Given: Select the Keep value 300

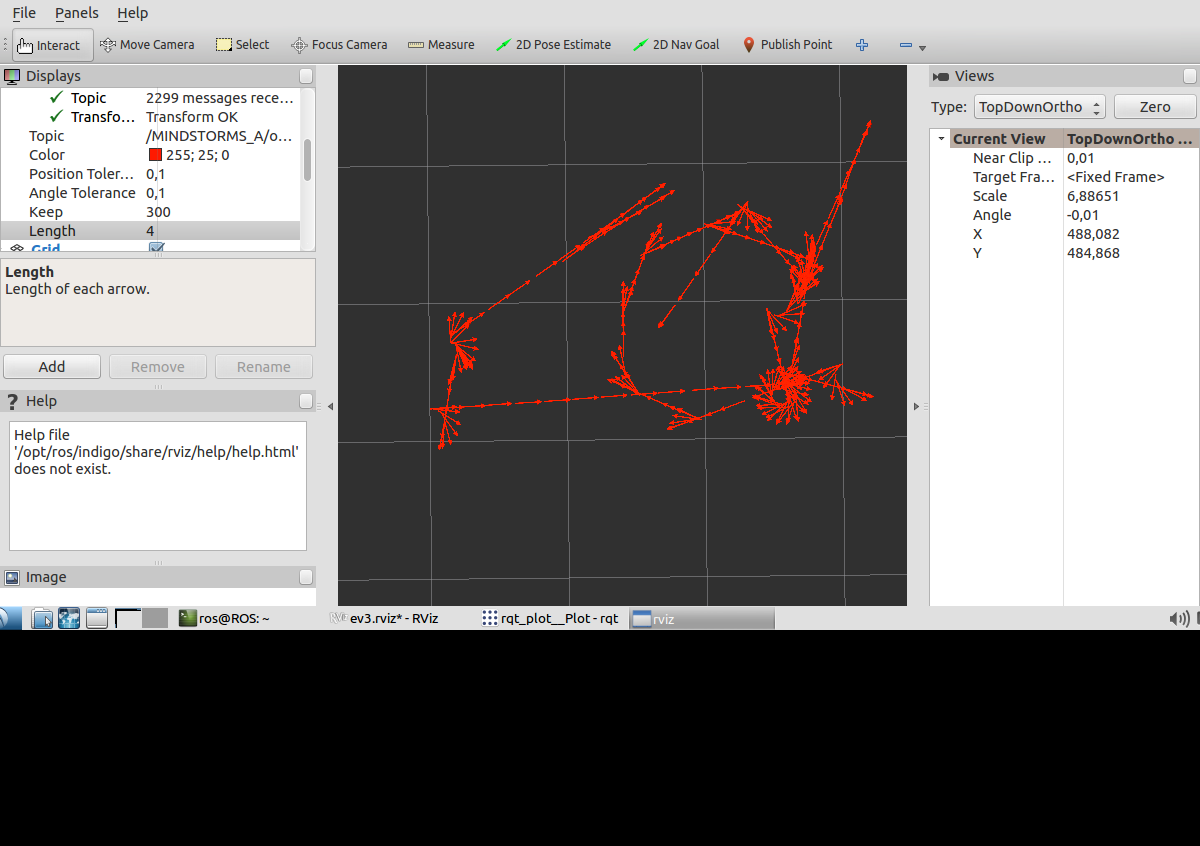Looking at the screenshot, I should (158, 212).
